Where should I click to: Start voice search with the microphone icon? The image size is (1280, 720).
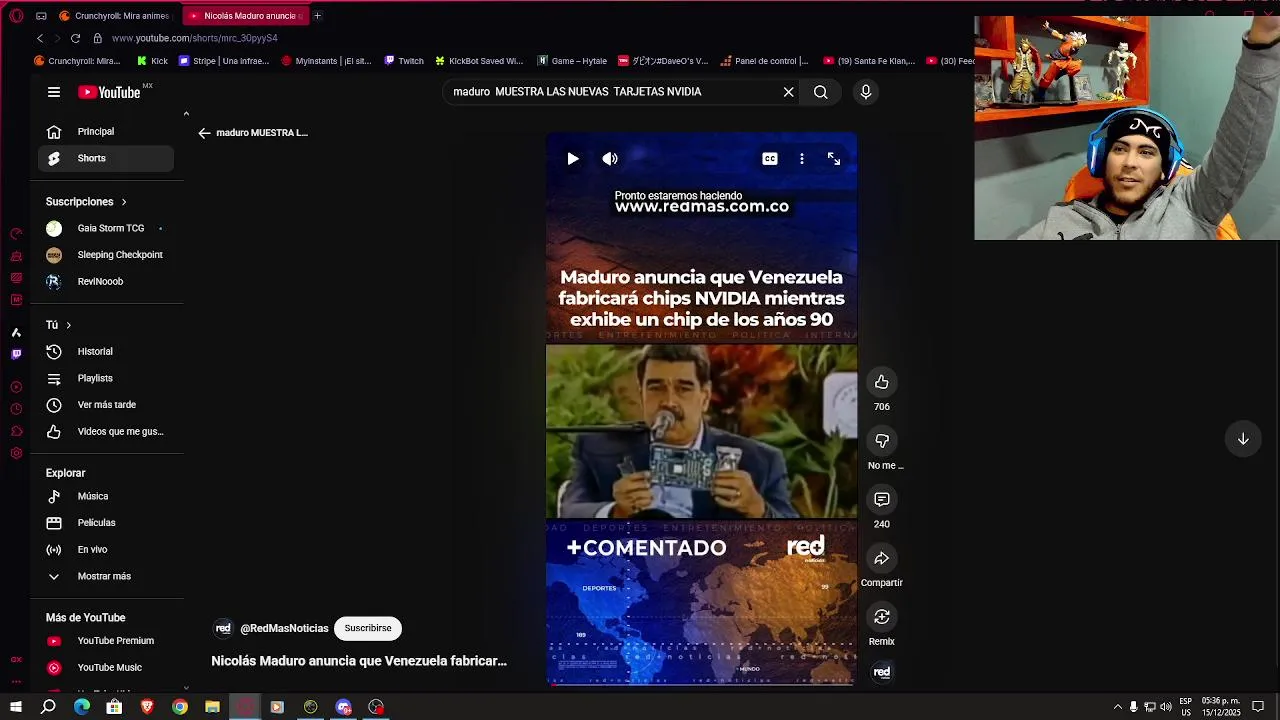[x=866, y=92]
